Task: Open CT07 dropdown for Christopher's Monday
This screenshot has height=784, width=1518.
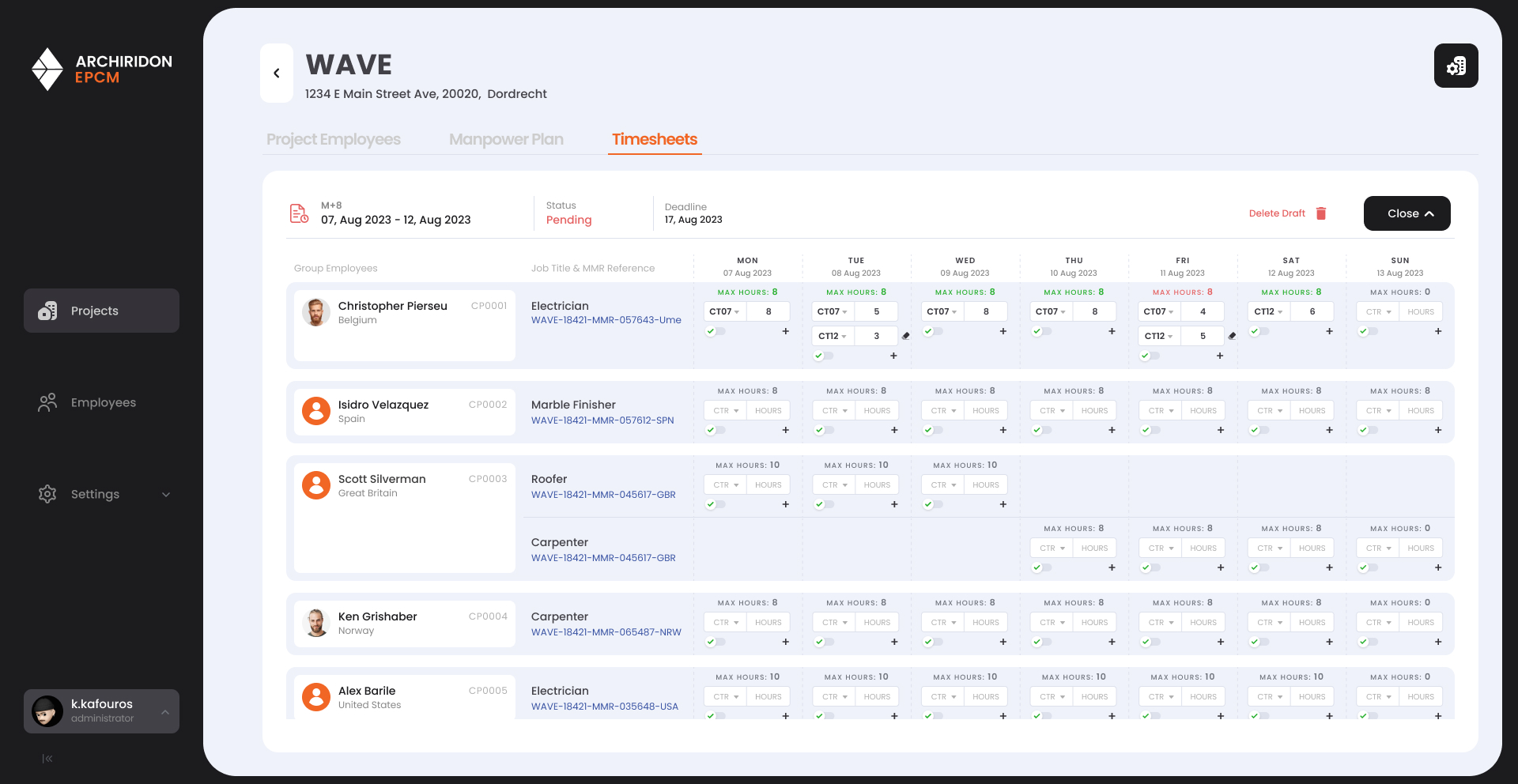Action: point(724,312)
